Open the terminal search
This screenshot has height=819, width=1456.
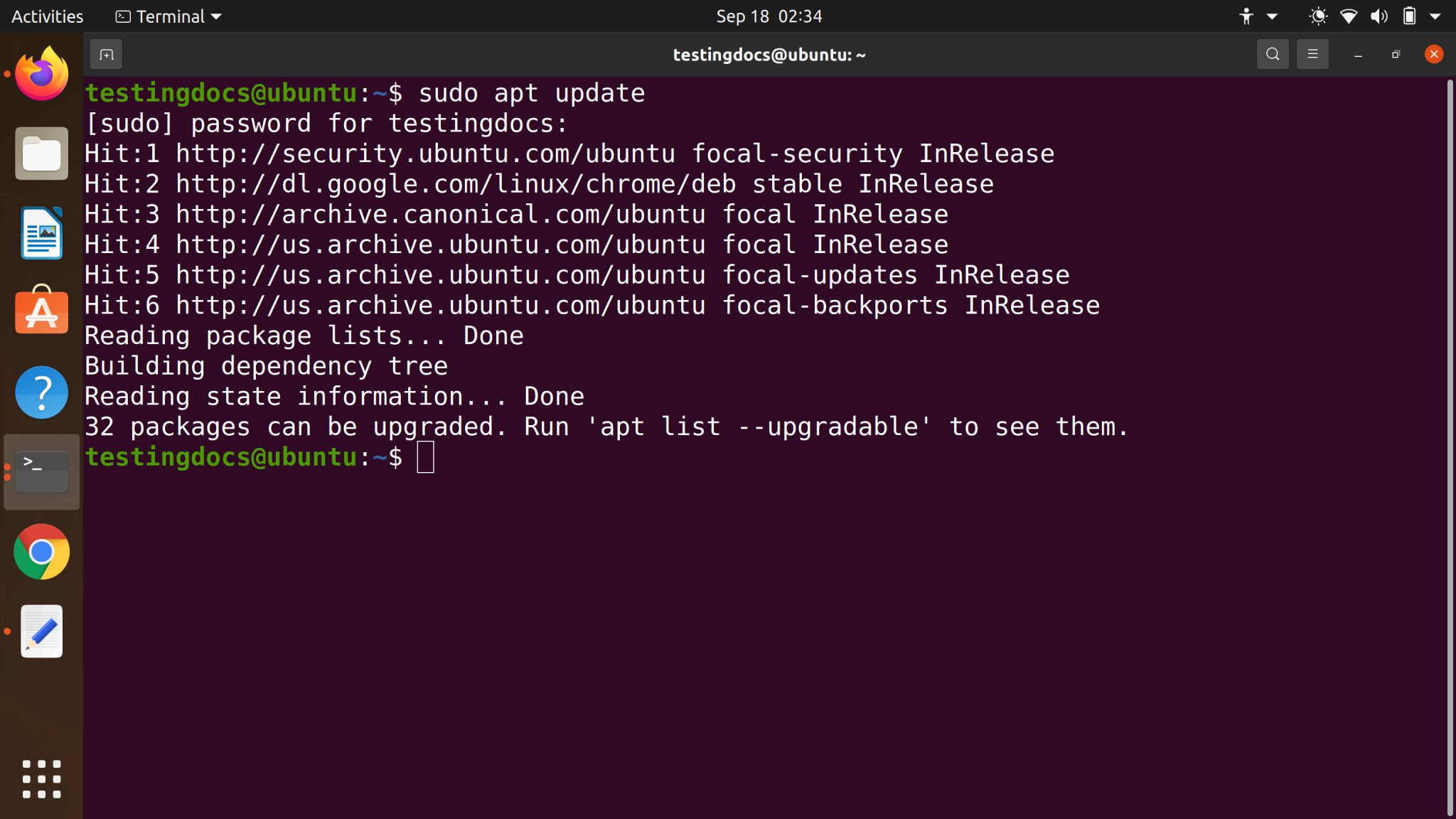(1272, 54)
